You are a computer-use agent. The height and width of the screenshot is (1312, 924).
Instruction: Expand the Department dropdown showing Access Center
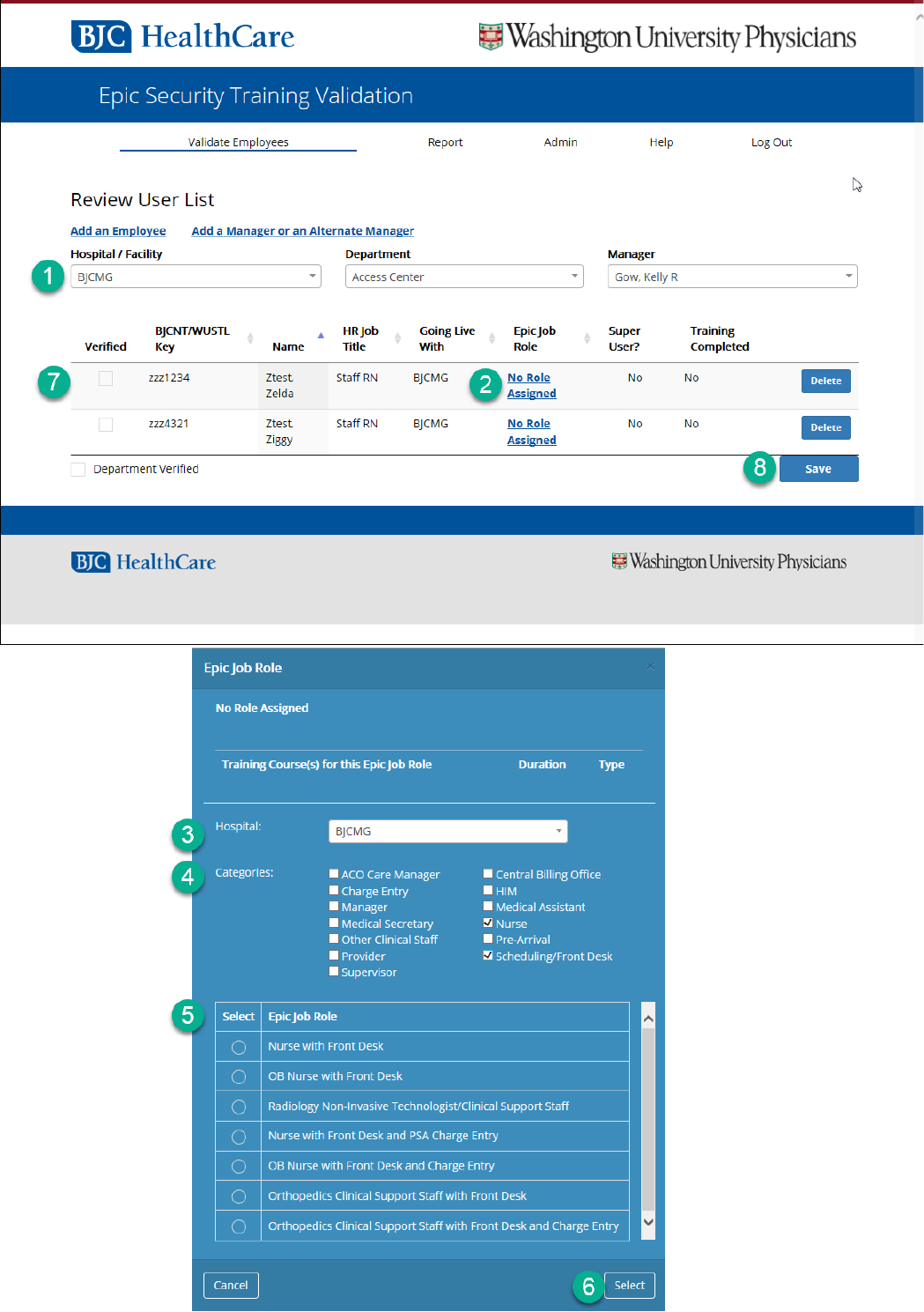(464, 277)
